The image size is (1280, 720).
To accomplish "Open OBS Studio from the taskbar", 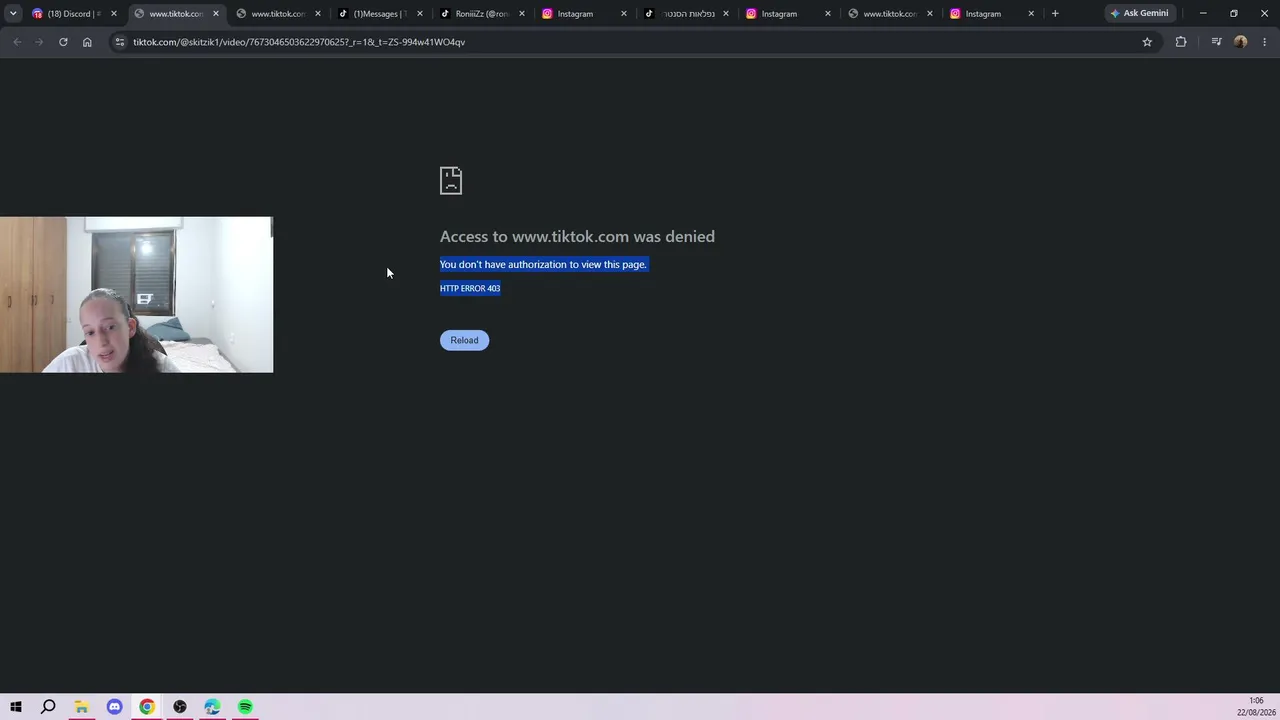I will pyautogui.click(x=180, y=707).
